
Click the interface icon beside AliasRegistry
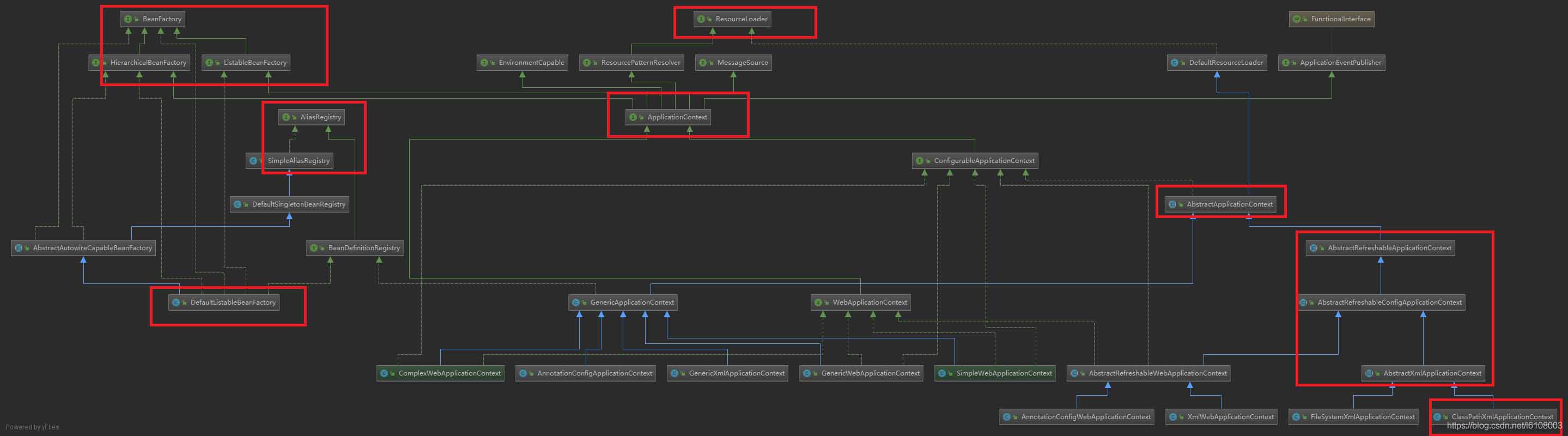[x=285, y=117]
